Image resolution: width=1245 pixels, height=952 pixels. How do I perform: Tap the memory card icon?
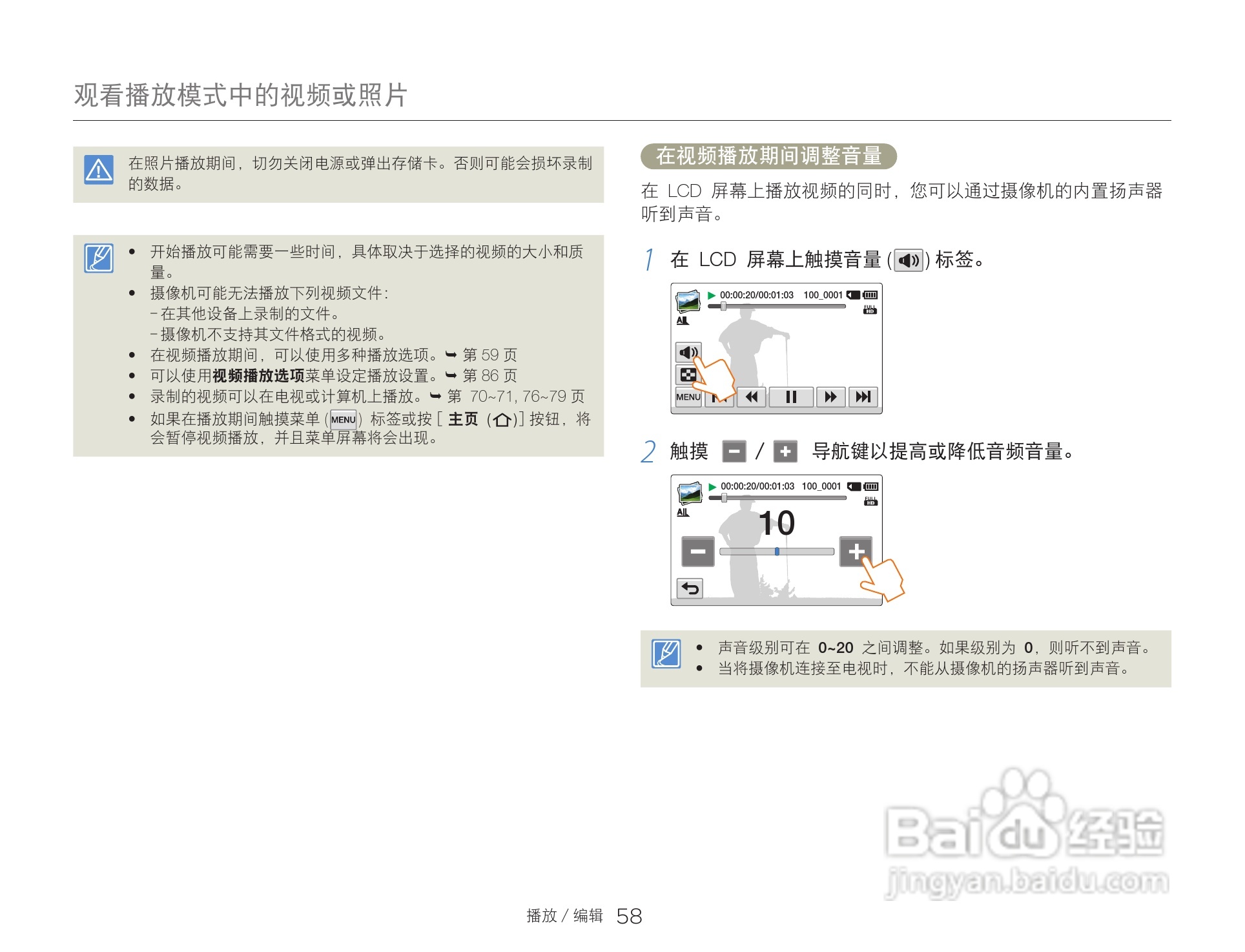[x=853, y=296]
